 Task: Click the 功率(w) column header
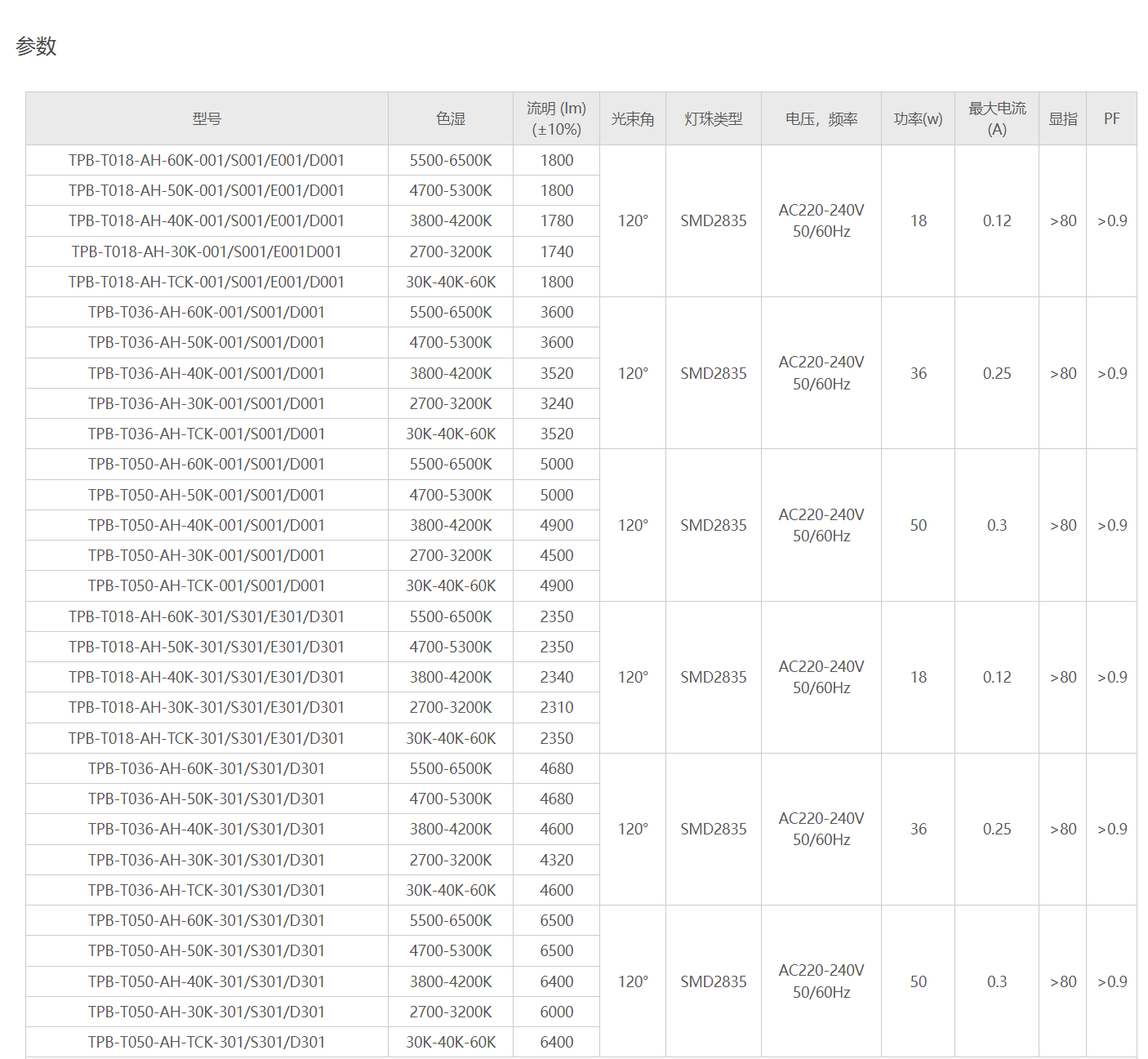point(918,119)
